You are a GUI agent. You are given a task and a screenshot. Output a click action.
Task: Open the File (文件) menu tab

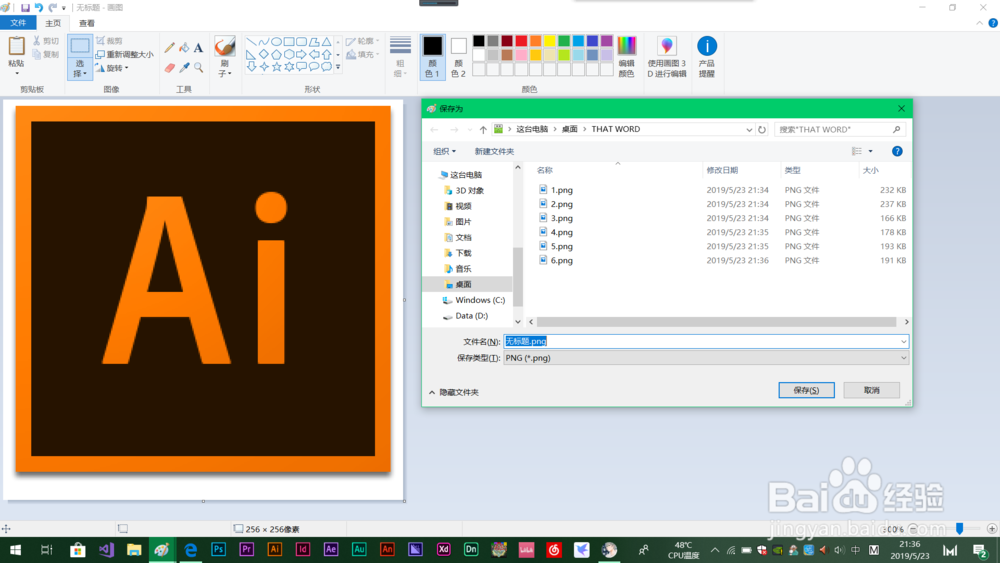[18, 23]
